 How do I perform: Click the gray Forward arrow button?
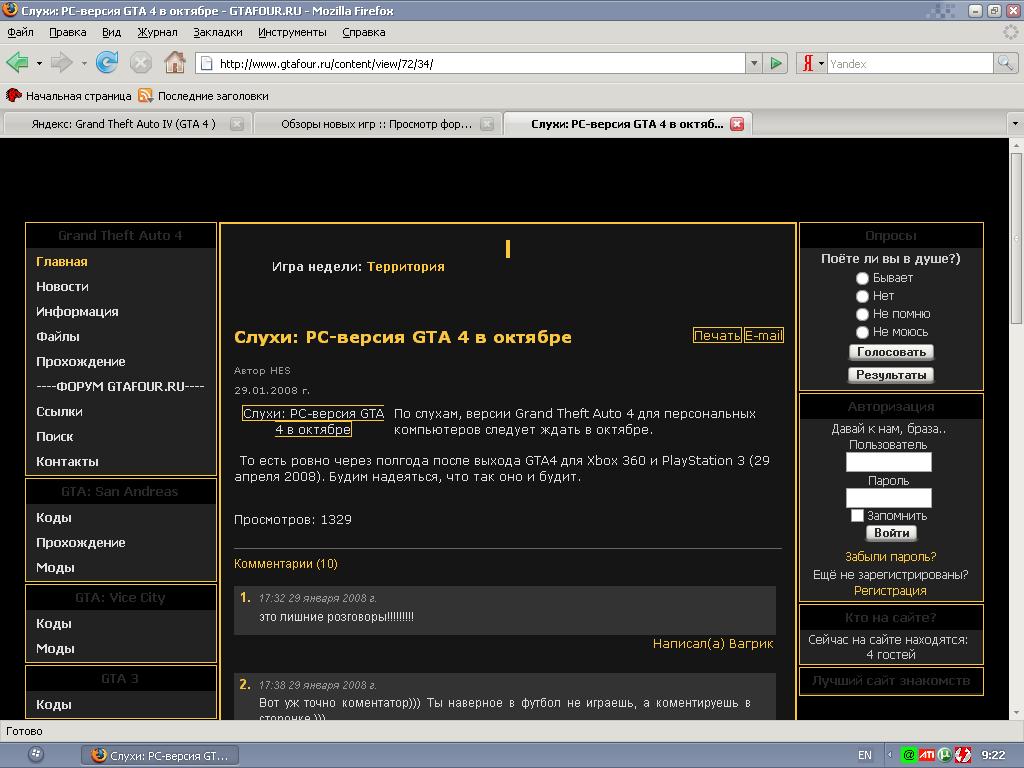click(x=61, y=63)
